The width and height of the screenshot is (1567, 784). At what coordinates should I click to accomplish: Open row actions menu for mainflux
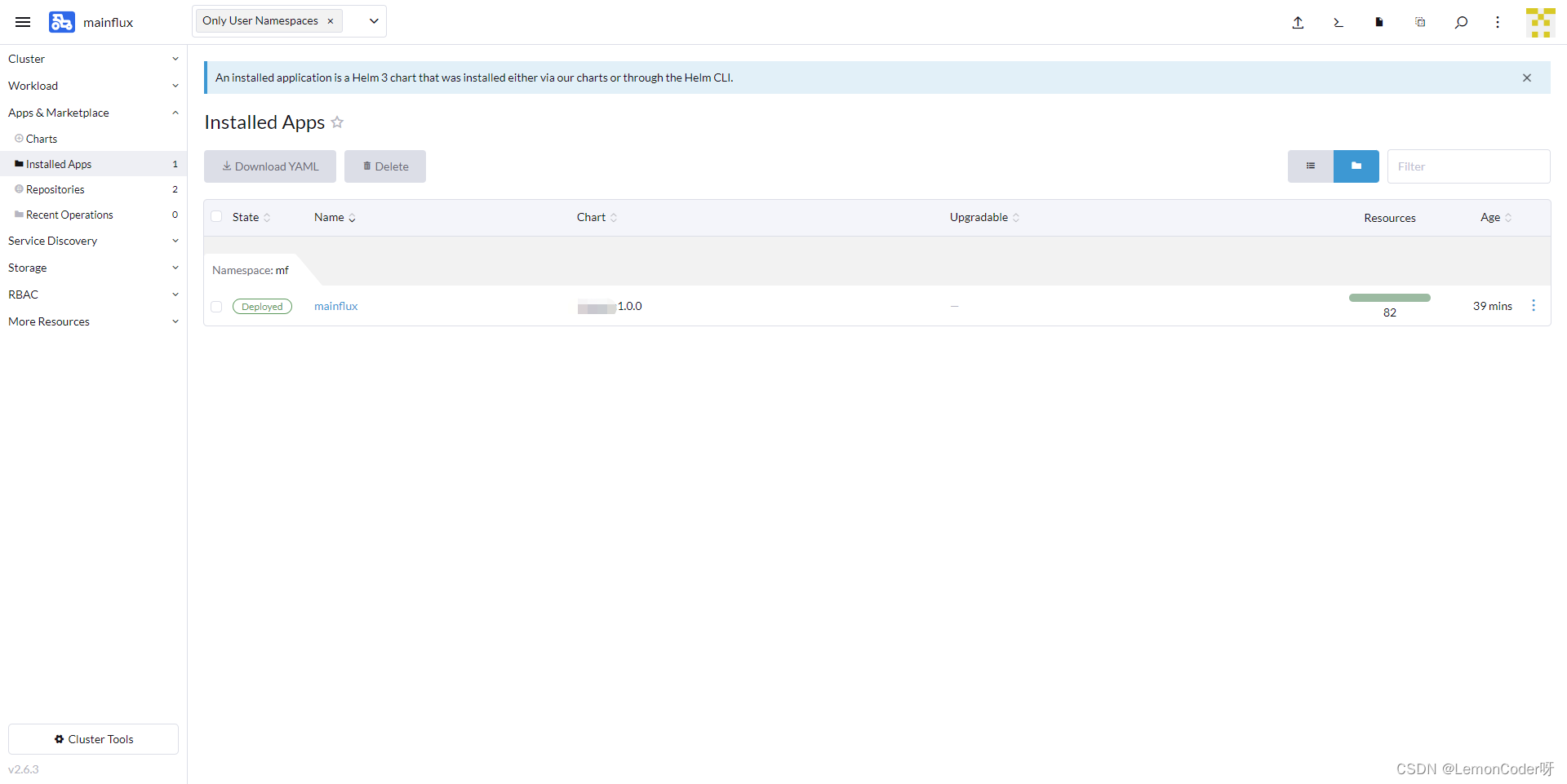pos(1534,305)
